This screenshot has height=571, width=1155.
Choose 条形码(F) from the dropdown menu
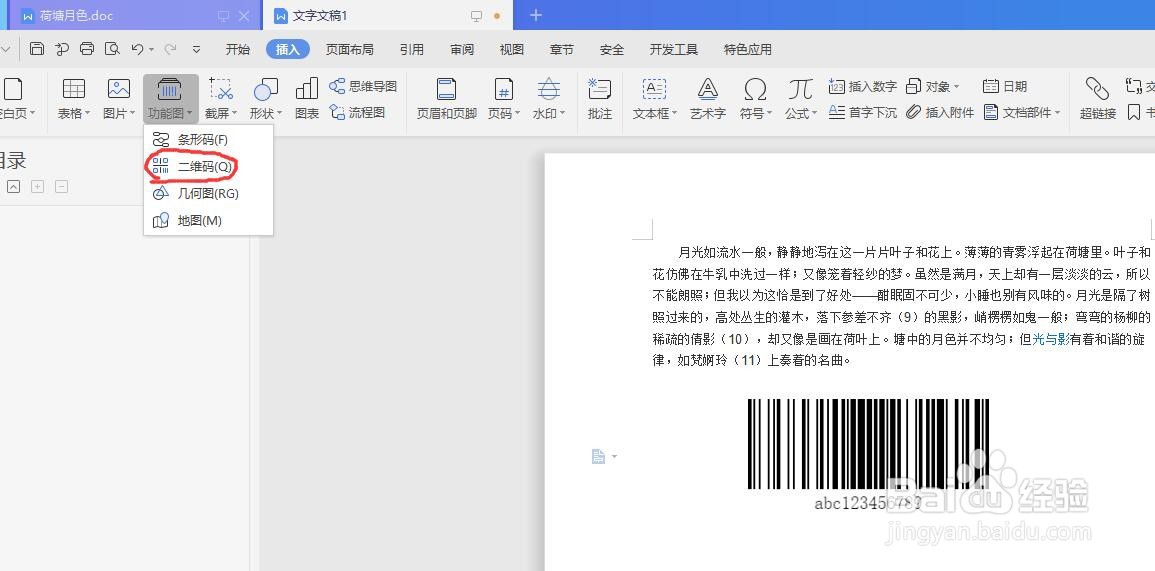(208, 139)
